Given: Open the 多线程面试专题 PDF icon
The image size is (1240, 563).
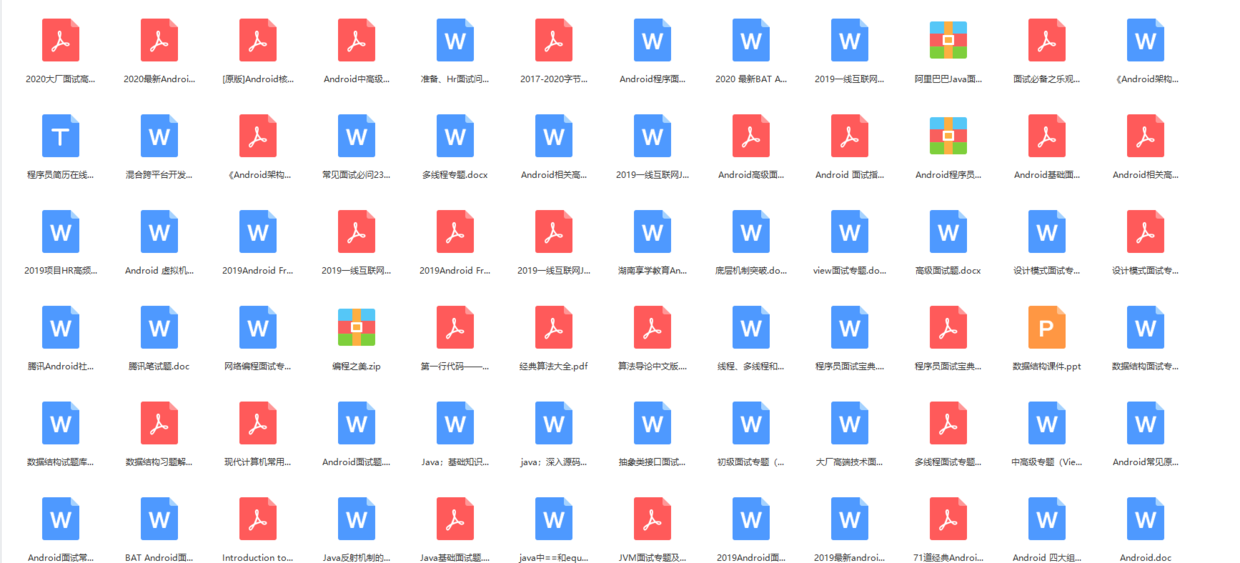Looking at the screenshot, I should pos(948,424).
